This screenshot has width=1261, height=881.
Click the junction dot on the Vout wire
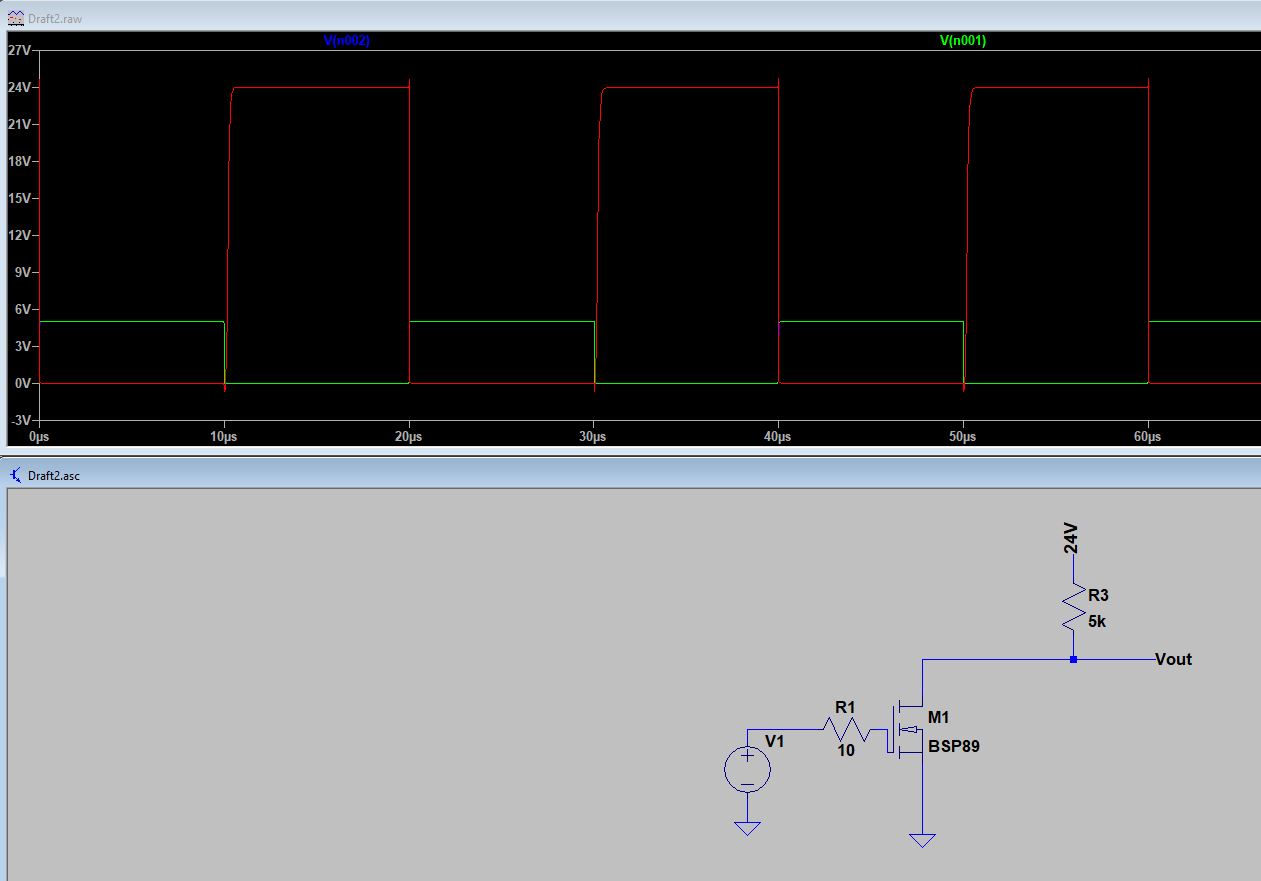tap(1073, 660)
